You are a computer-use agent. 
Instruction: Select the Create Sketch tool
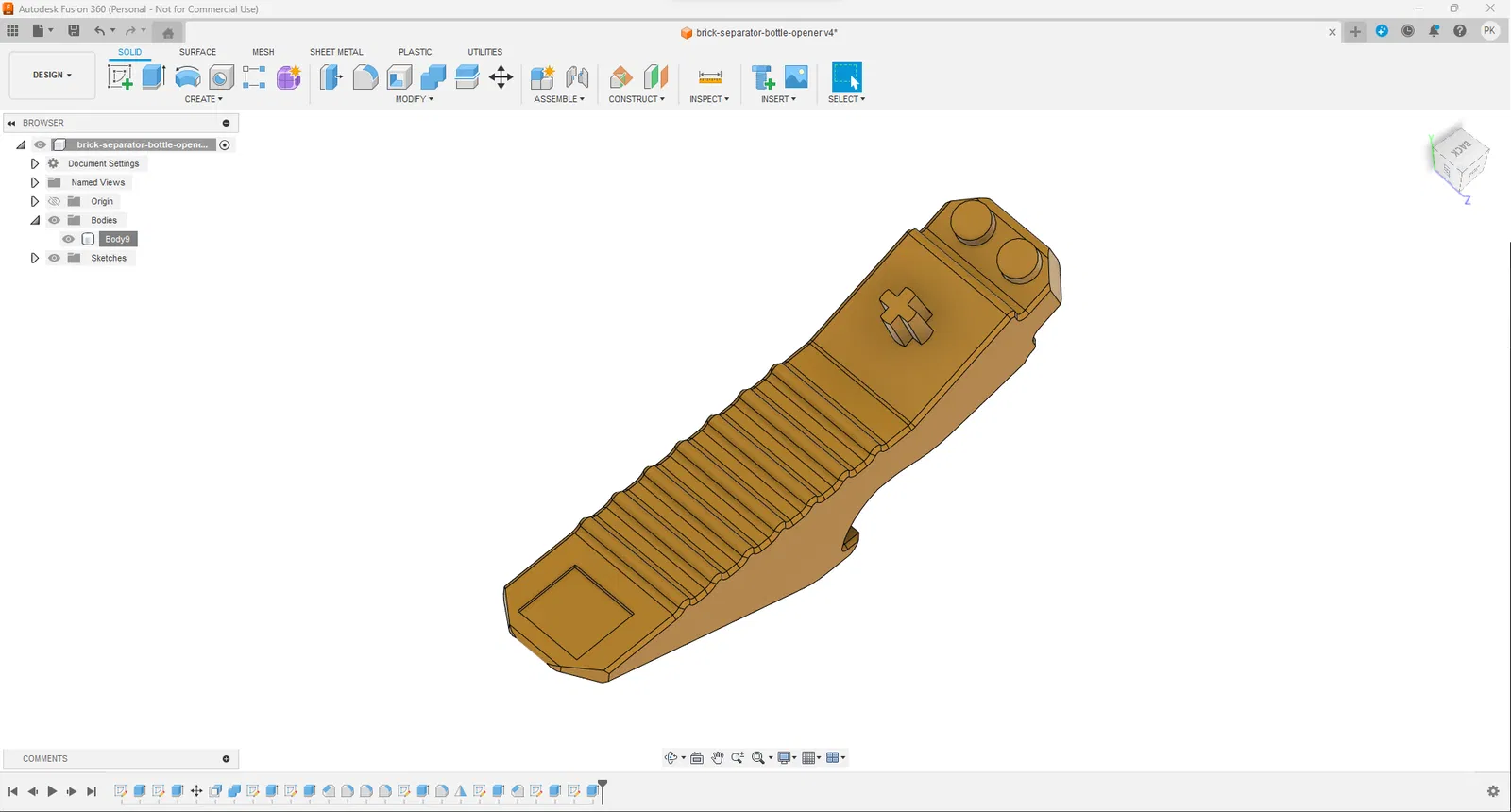point(120,77)
